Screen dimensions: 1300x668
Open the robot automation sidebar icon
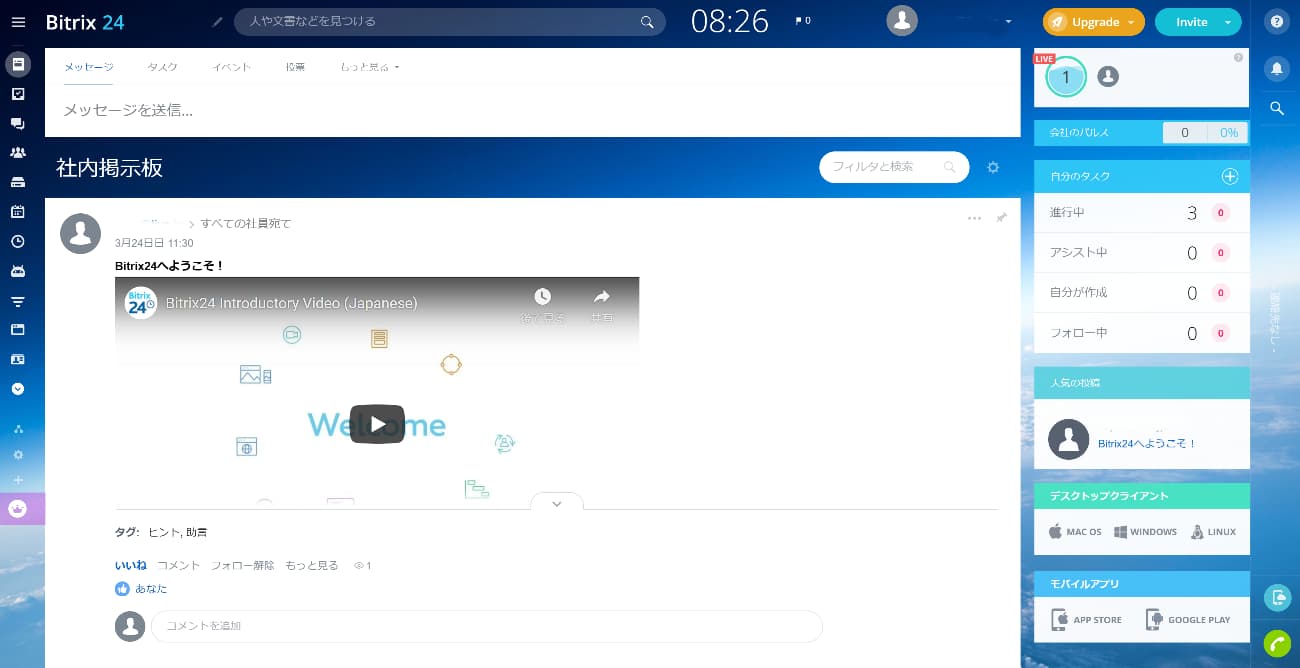click(x=18, y=271)
